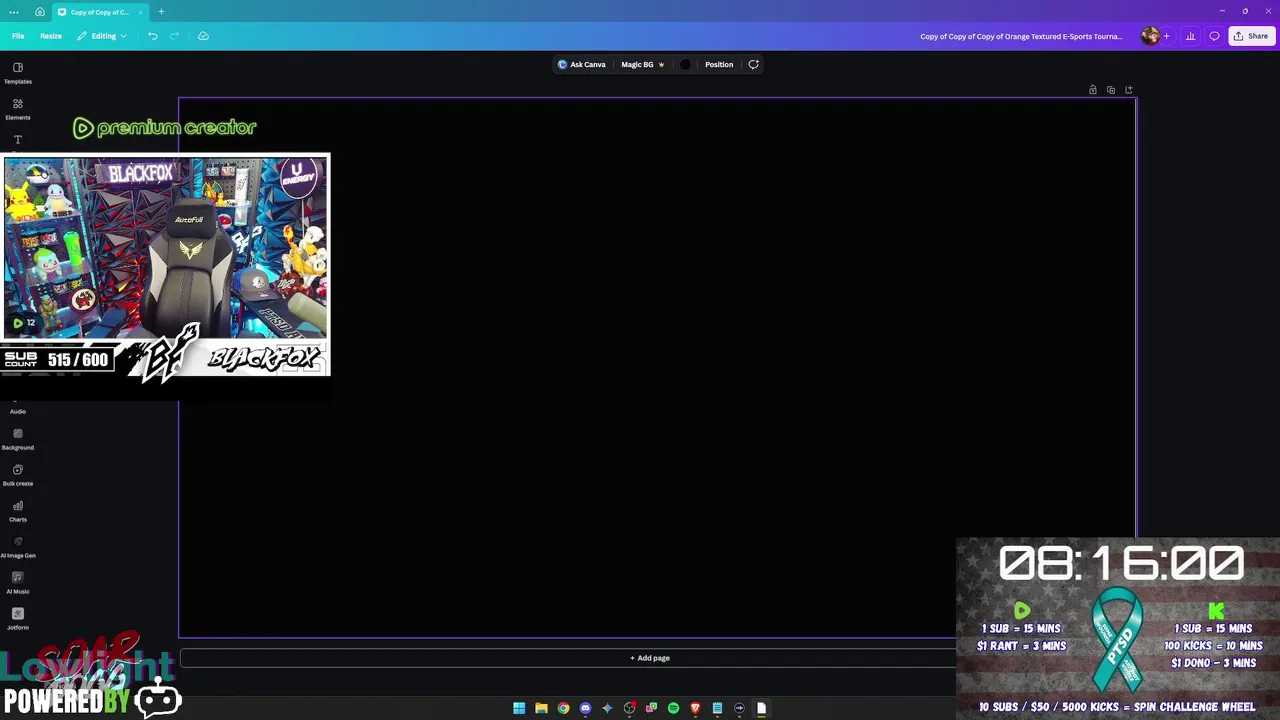This screenshot has height=720, width=1280.
Task: Click the Share button
Action: click(1251, 36)
